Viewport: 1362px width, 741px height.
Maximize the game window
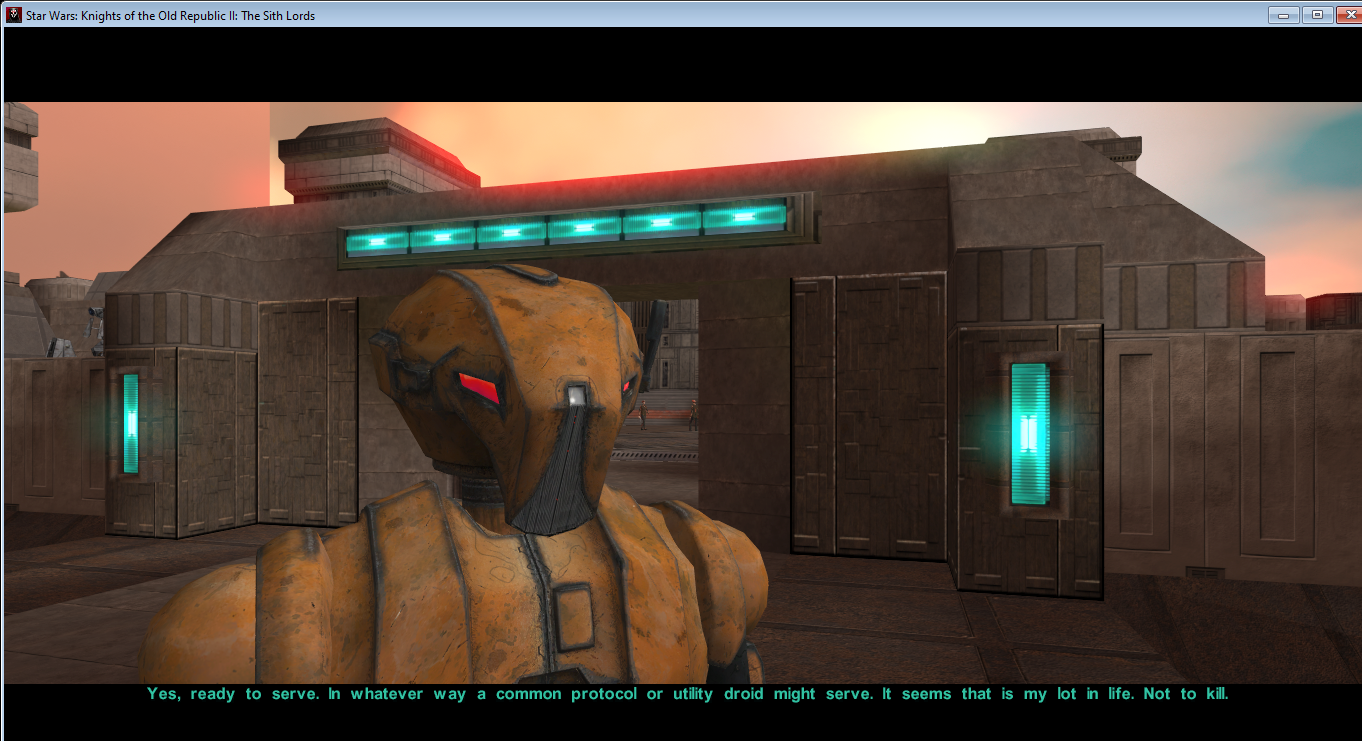pyautogui.click(x=1317, y=14)
